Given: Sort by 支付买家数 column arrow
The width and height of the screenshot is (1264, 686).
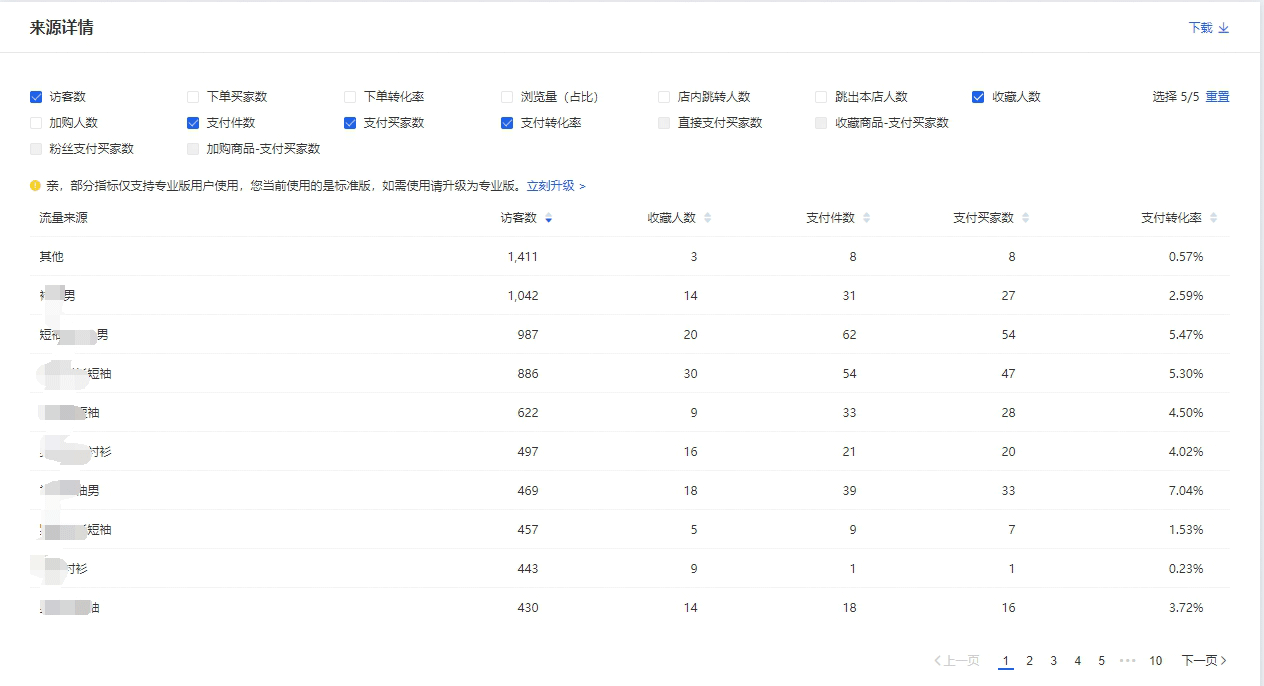Looking at the screenshot, I should (1026, 218).
